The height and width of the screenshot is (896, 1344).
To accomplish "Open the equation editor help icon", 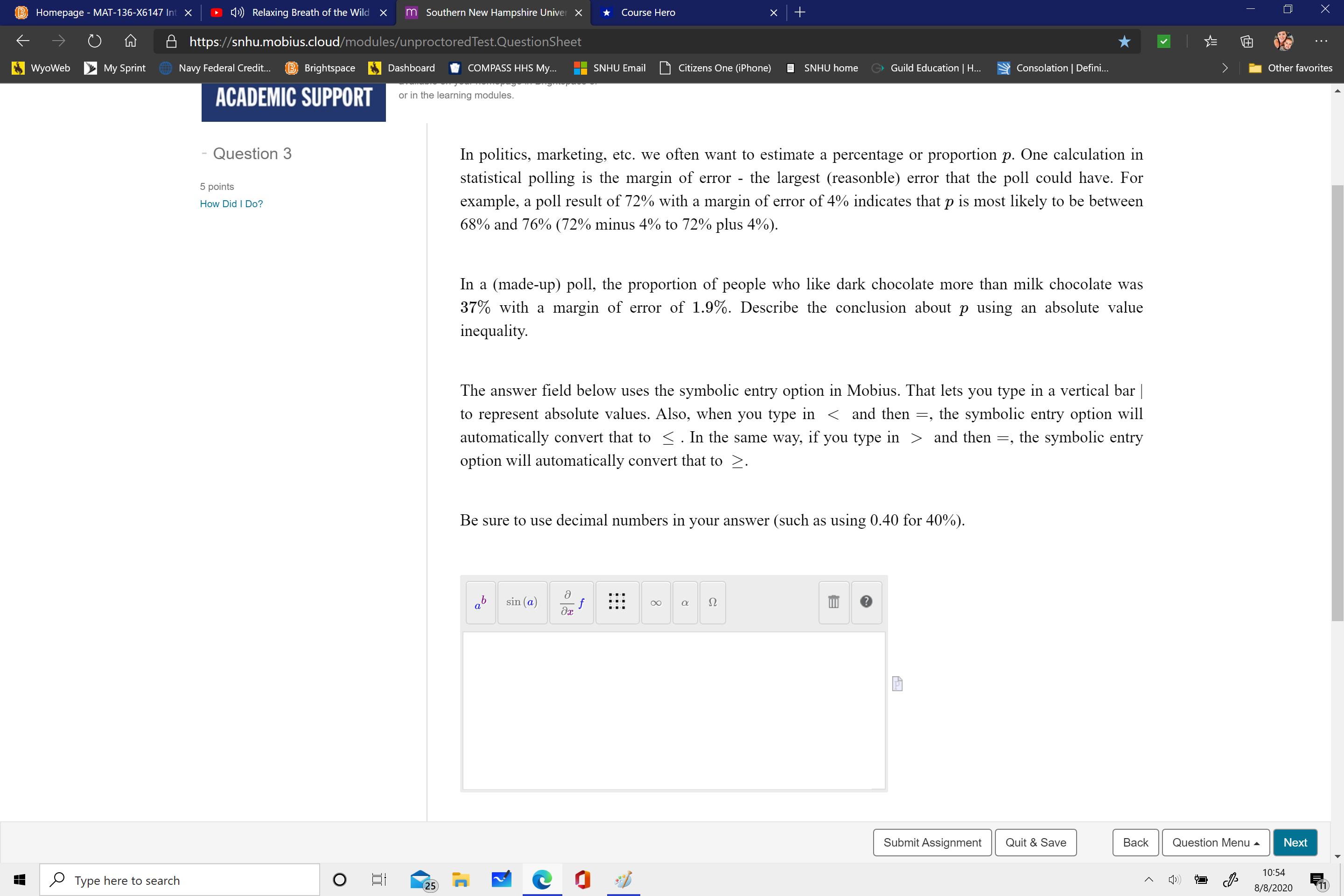I will click(x=866, y=602).
